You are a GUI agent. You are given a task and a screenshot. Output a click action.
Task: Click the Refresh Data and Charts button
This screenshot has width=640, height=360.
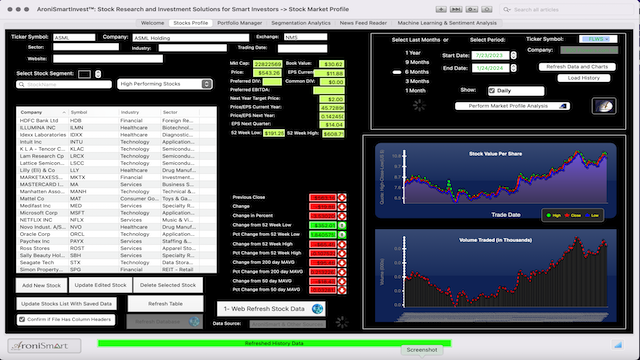(x=577, y=67)
